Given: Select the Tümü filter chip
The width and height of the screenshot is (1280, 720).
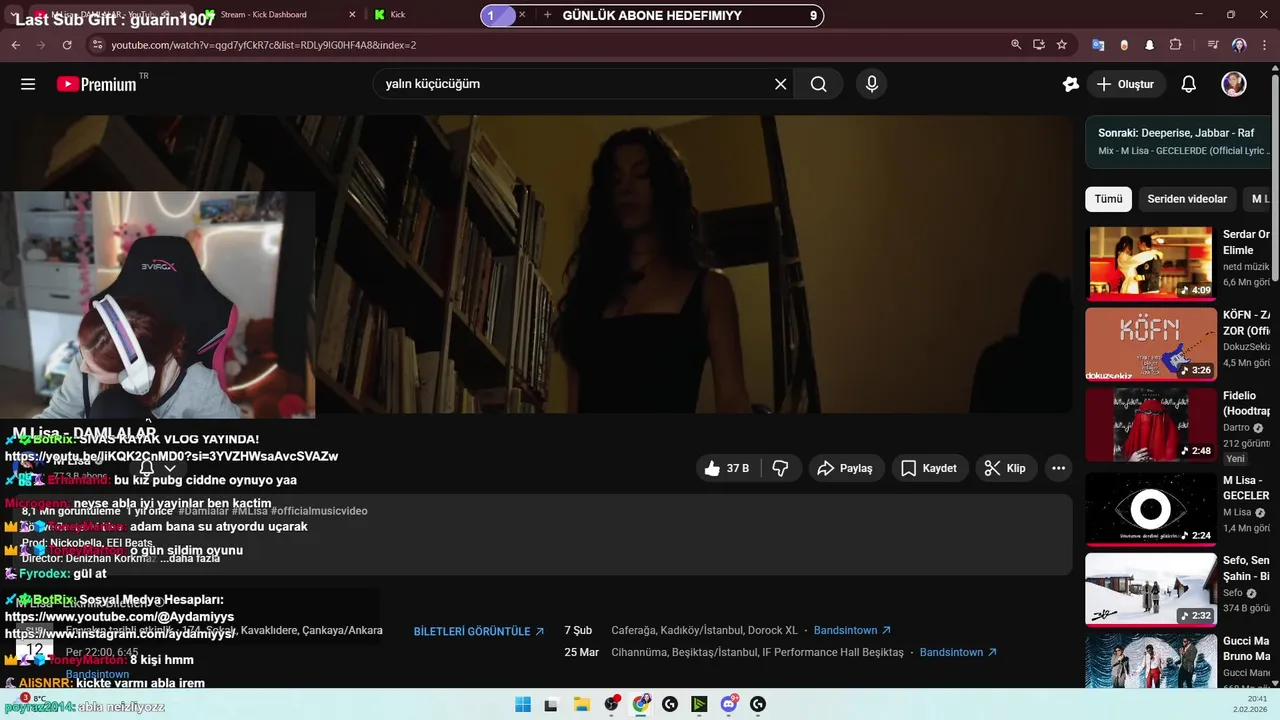Looking at the screenshot, I should pyautogui.click(x=1108, y=199).
